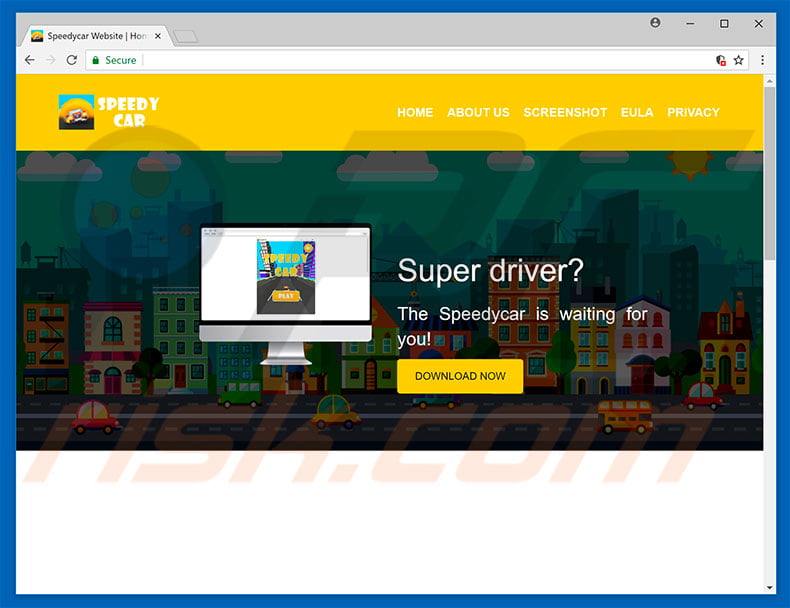
Task: Select the Speedycar Website tab
Action: tap(96, 36)
